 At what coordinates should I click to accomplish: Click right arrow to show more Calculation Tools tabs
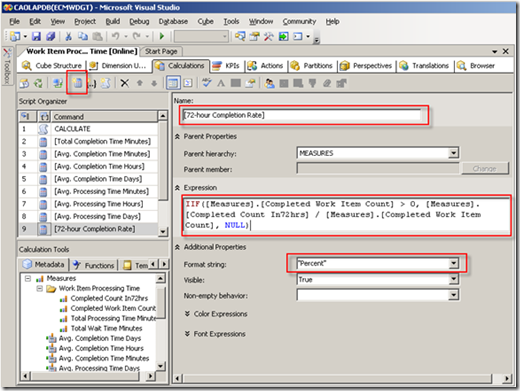[164, 264]
